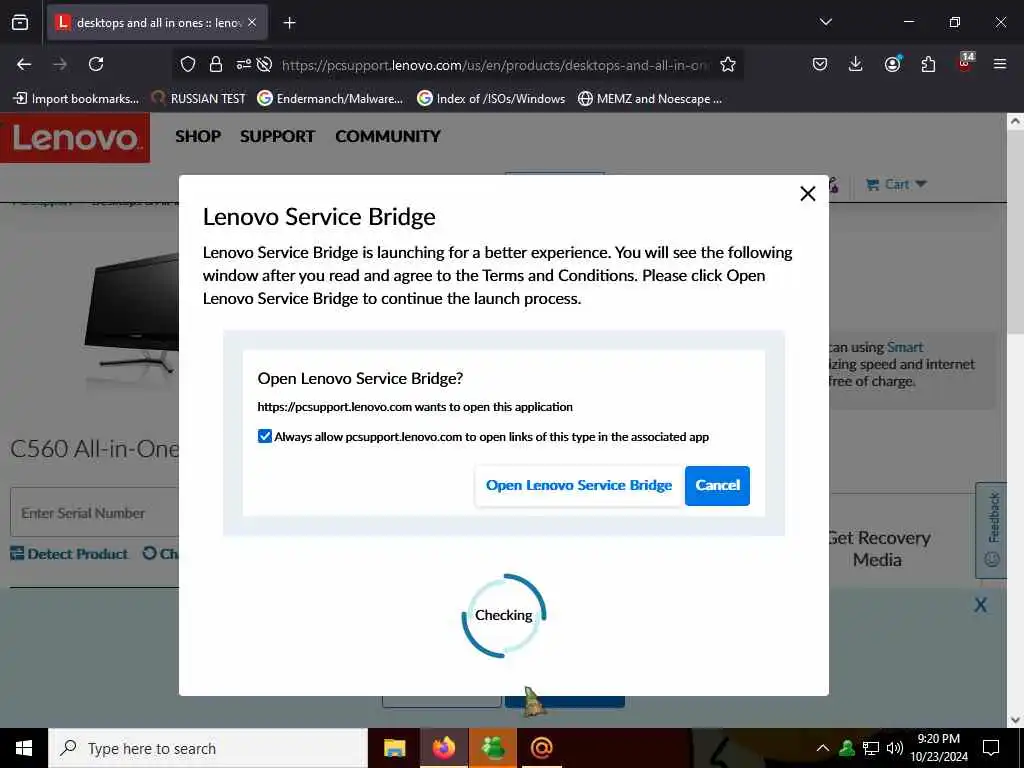Switch to Firefox on the taskbar
Image resolution: width=1024 pixels, height=768 pixels.
coord(444,748)
